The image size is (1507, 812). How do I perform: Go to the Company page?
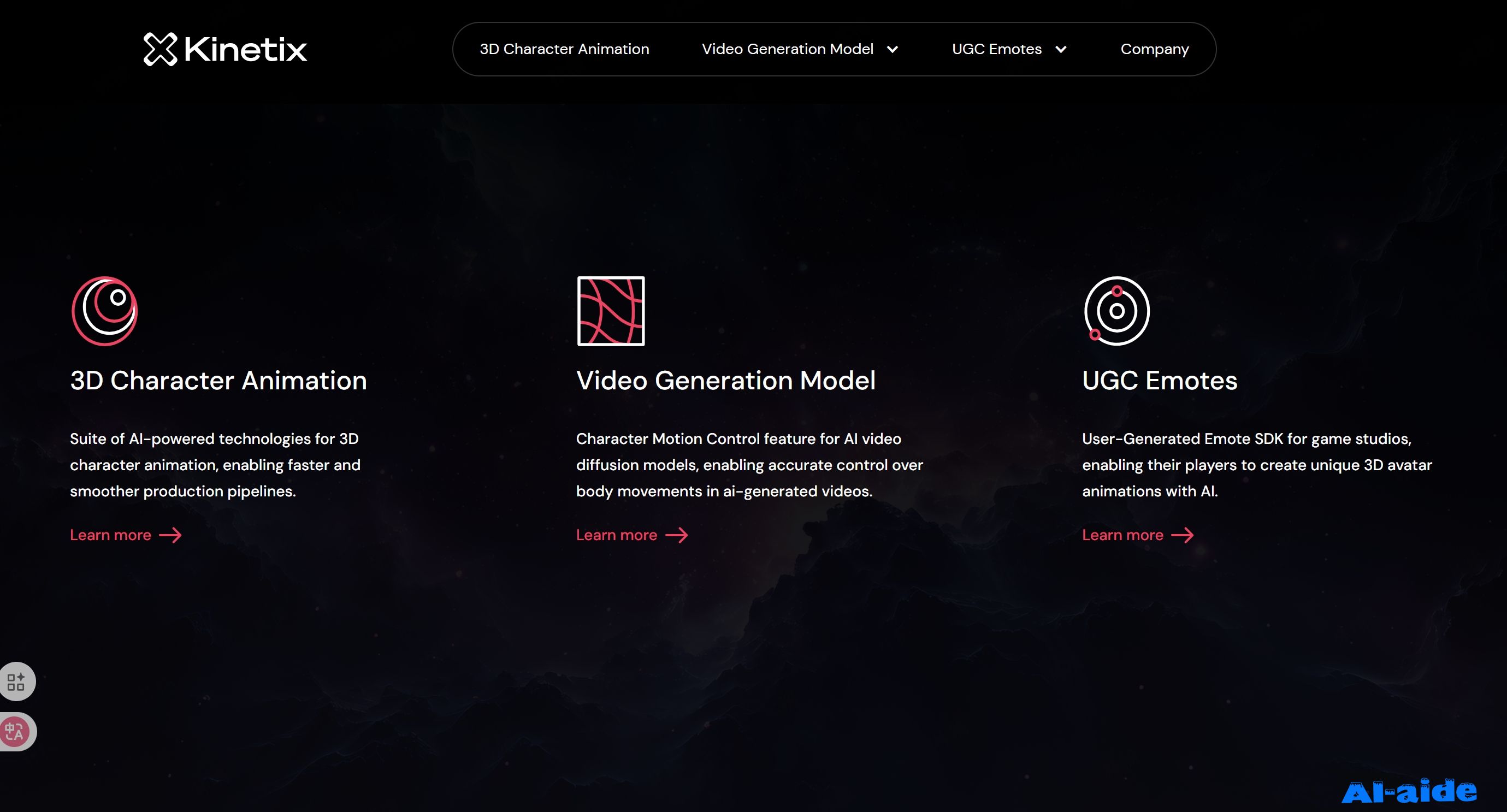click(x=1154, y=49)
